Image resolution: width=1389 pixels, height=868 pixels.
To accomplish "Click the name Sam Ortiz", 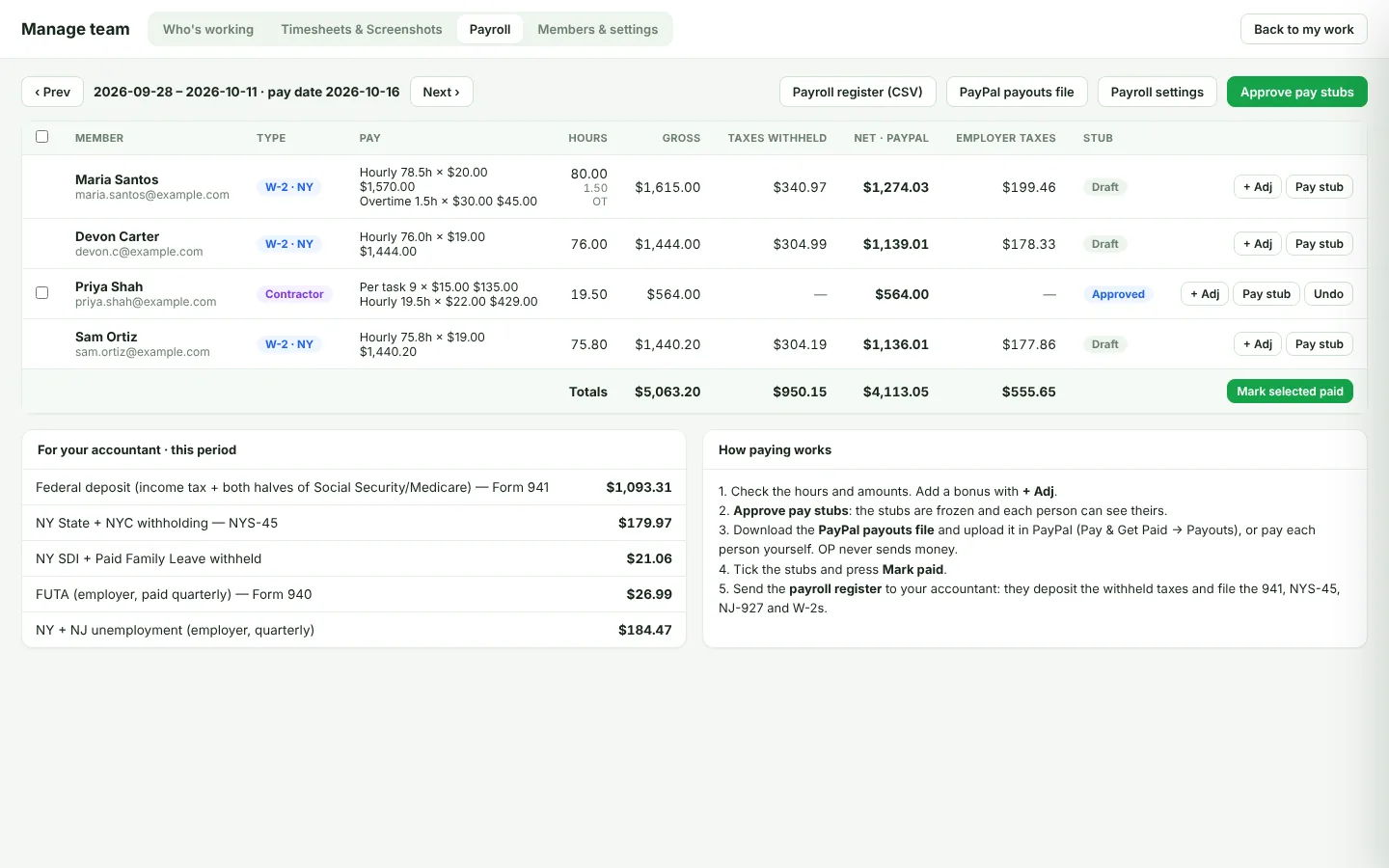I will 106,337.
